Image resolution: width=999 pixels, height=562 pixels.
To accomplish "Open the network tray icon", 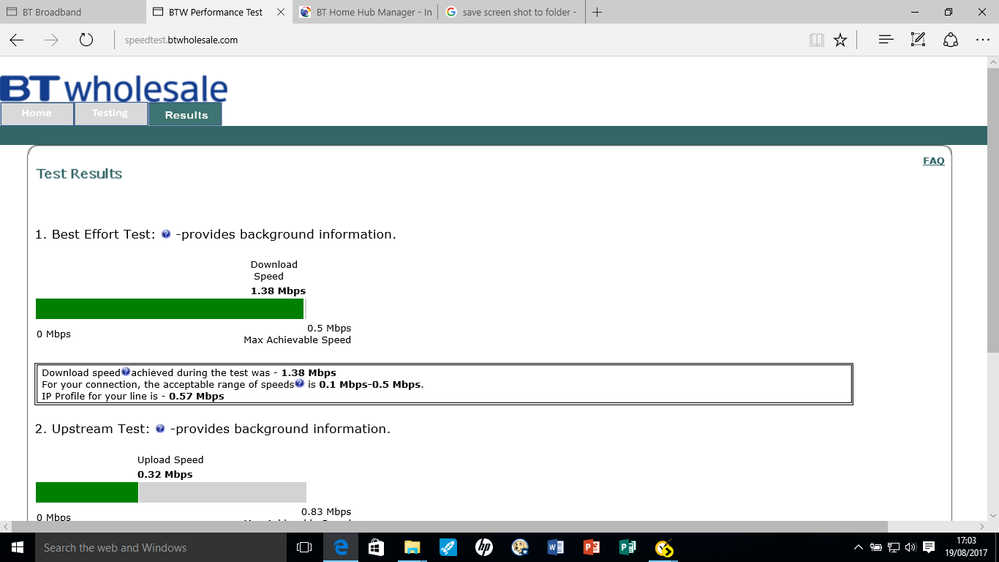I will [894, 547].
